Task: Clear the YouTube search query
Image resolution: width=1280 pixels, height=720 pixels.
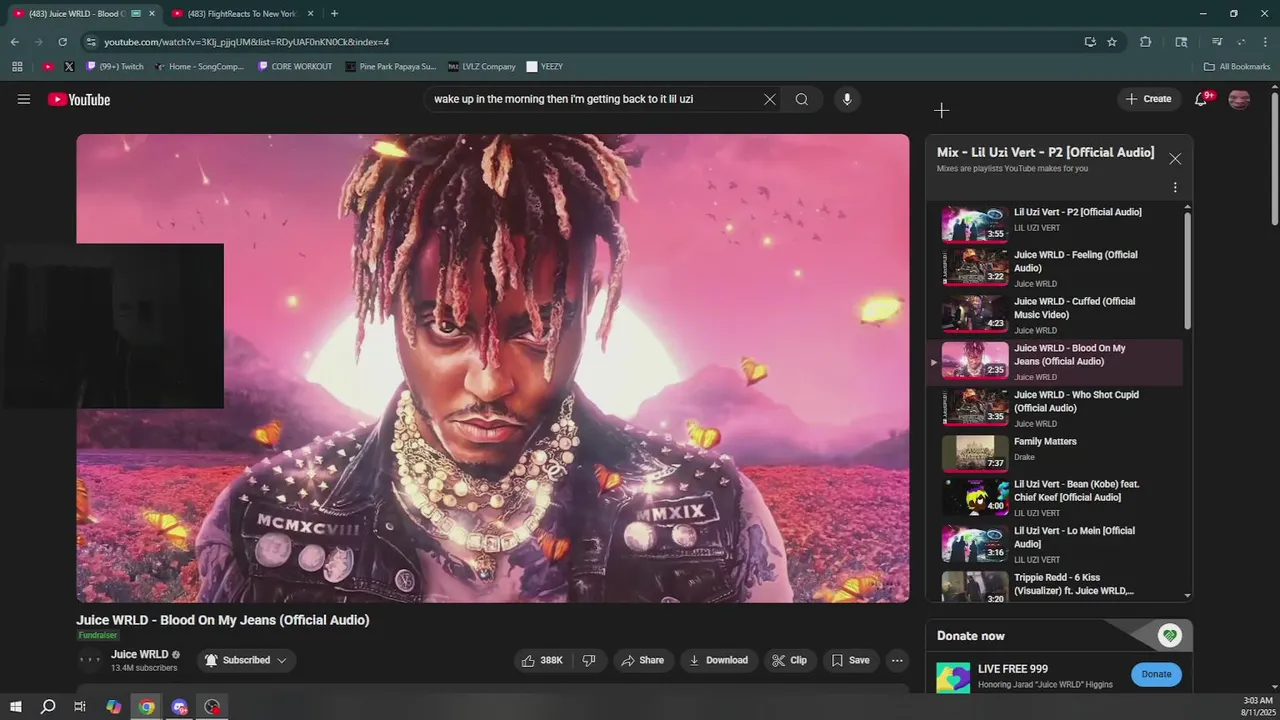Action: [769, 99]
